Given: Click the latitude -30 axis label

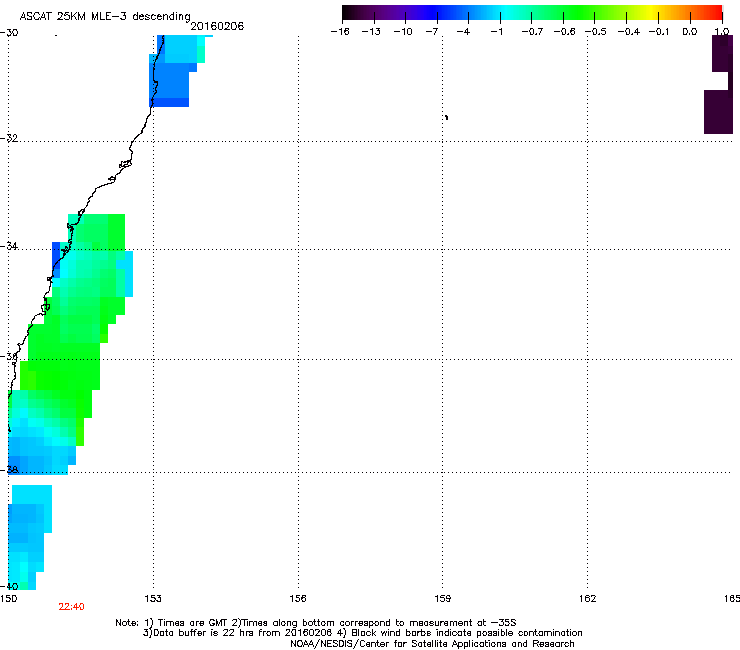Looking at the screenshot, I should coord(9,33).
